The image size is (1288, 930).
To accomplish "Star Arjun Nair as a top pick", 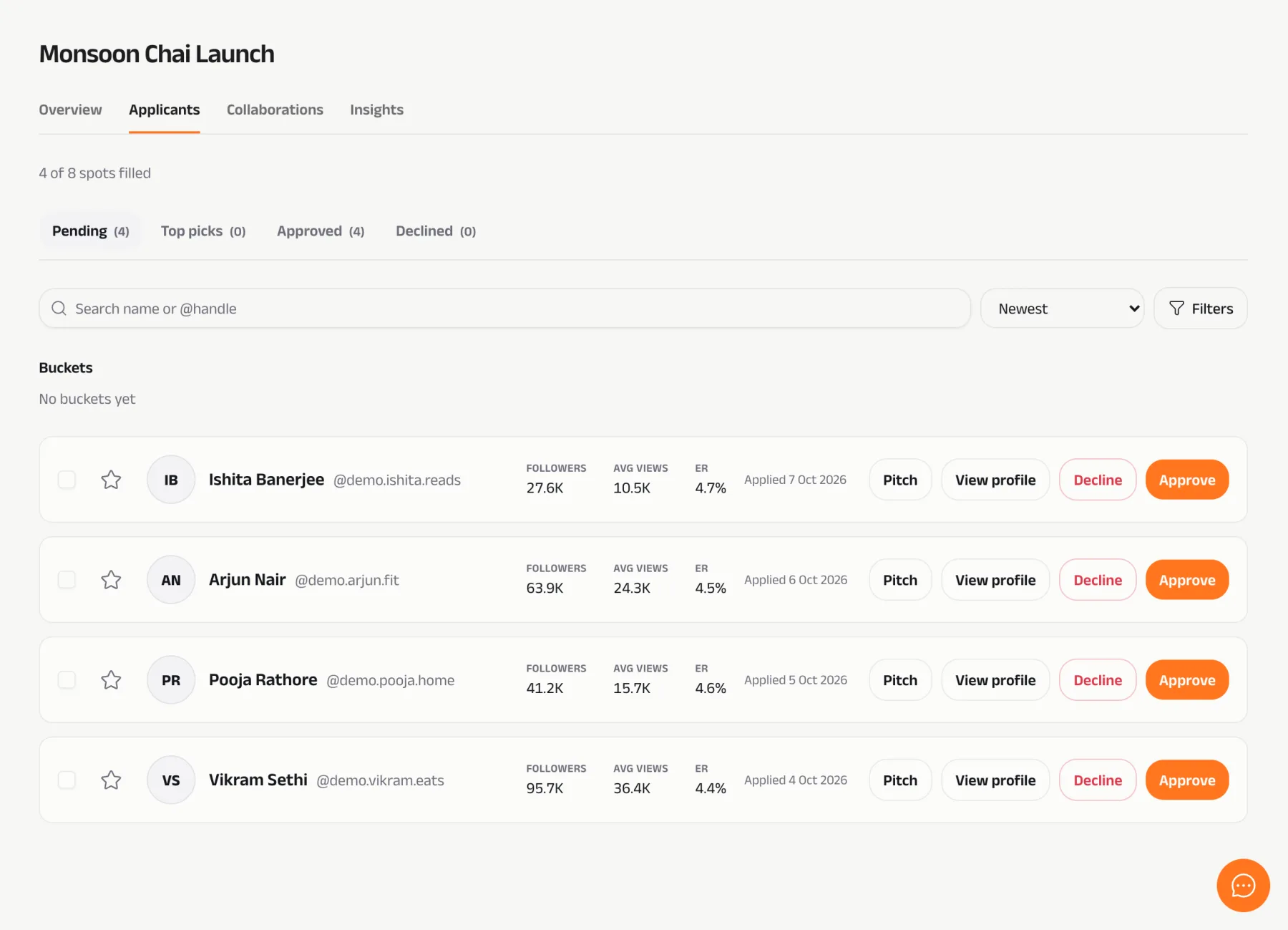I will [x=111, y=580].
